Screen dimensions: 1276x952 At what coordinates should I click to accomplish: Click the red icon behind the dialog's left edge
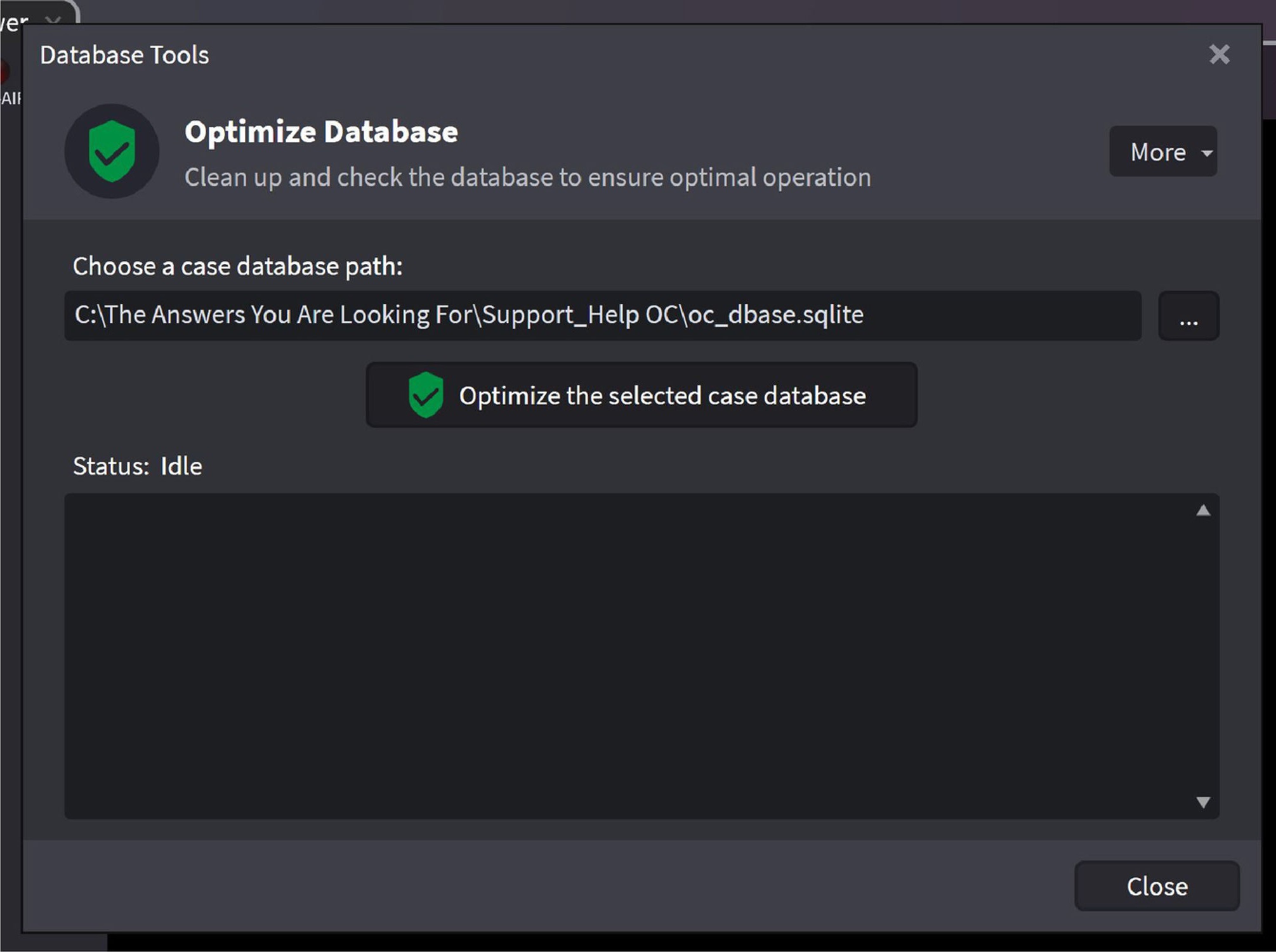click(x=4, y=71)
